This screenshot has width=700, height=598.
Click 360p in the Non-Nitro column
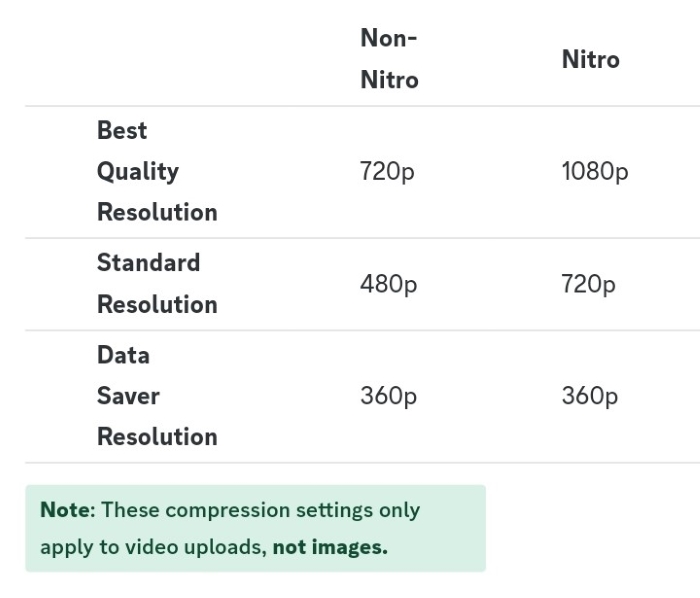(388, 397)
